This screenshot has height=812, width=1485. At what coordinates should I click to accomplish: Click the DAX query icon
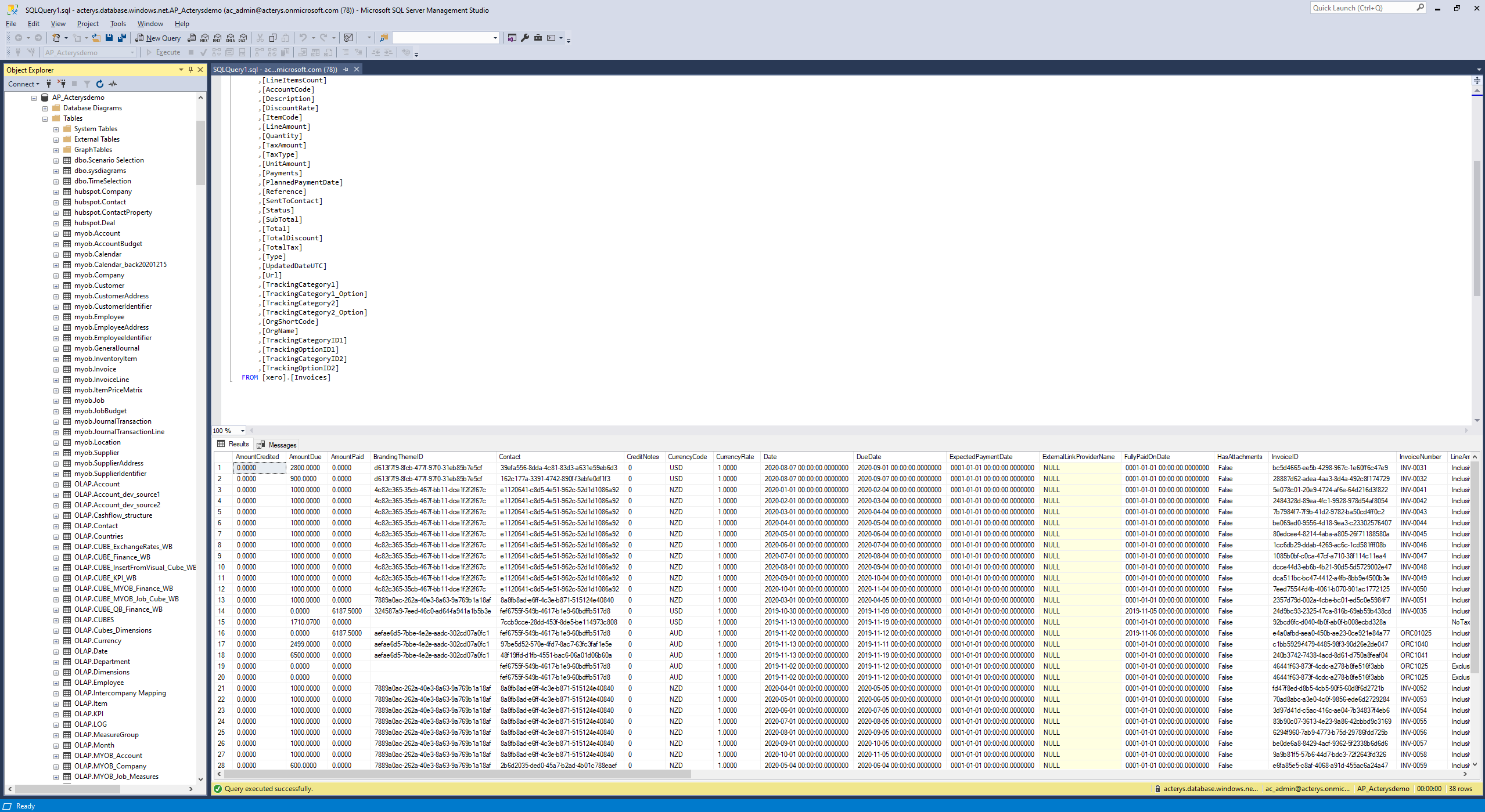point(243,38)
